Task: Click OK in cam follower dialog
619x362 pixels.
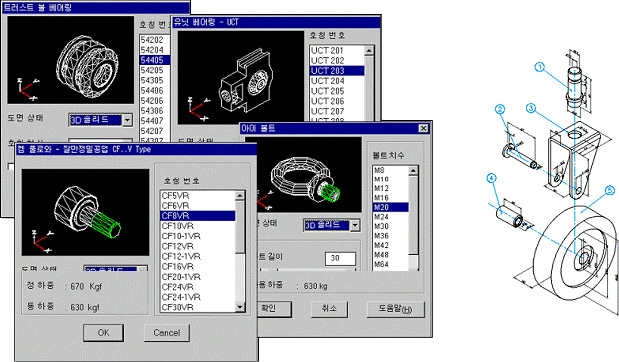Action: (103, 333)
